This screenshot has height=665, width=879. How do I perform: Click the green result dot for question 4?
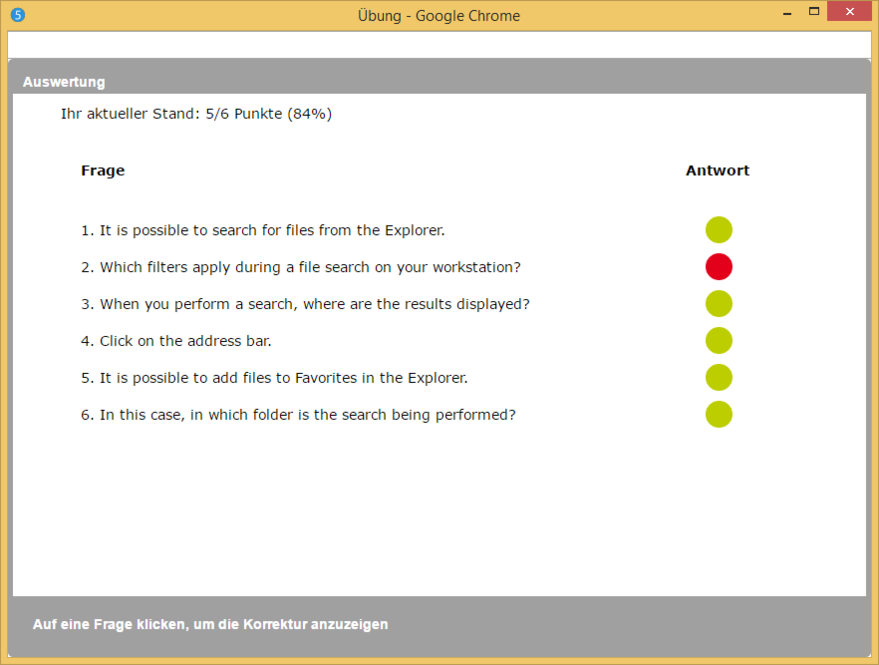719,341
